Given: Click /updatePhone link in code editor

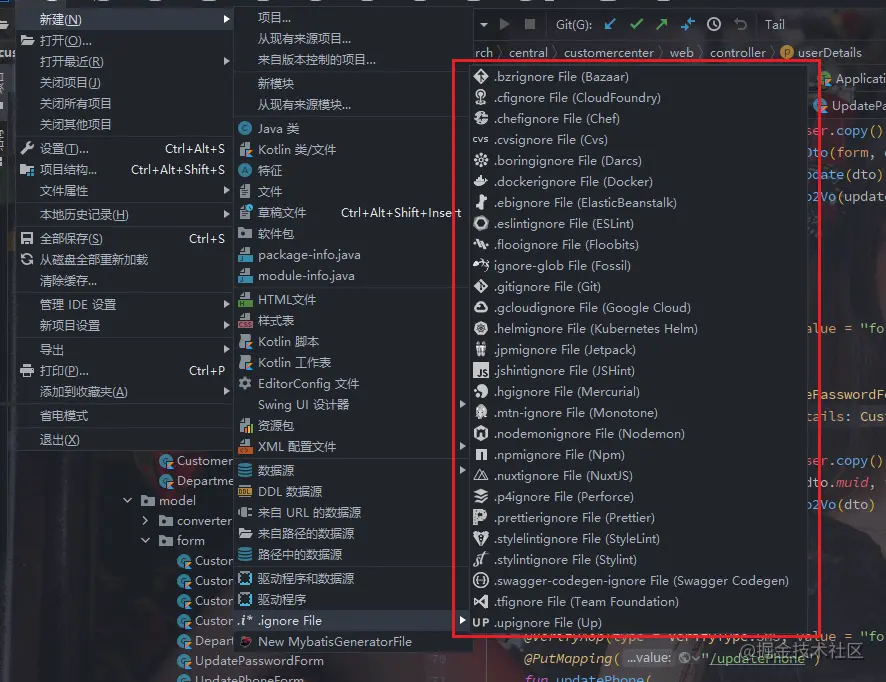Looking at the screenshot, I should pos(757,658).
